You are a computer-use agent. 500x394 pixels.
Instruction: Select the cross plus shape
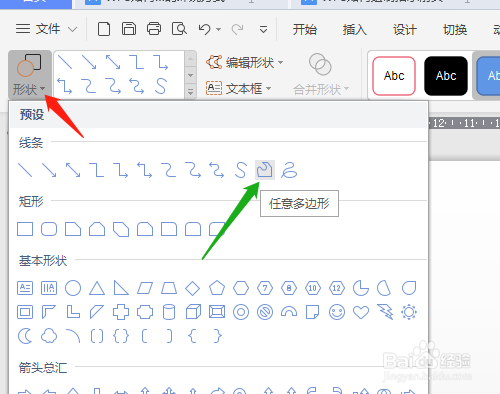pyautogui.click(x=121, y=312)
